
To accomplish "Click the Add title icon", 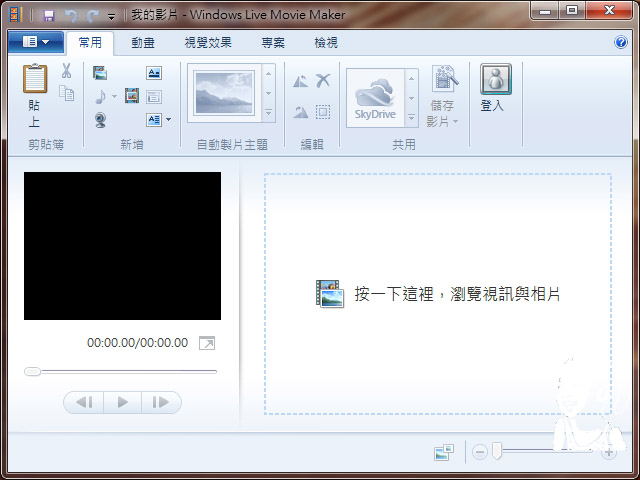I will pos(154,73).
